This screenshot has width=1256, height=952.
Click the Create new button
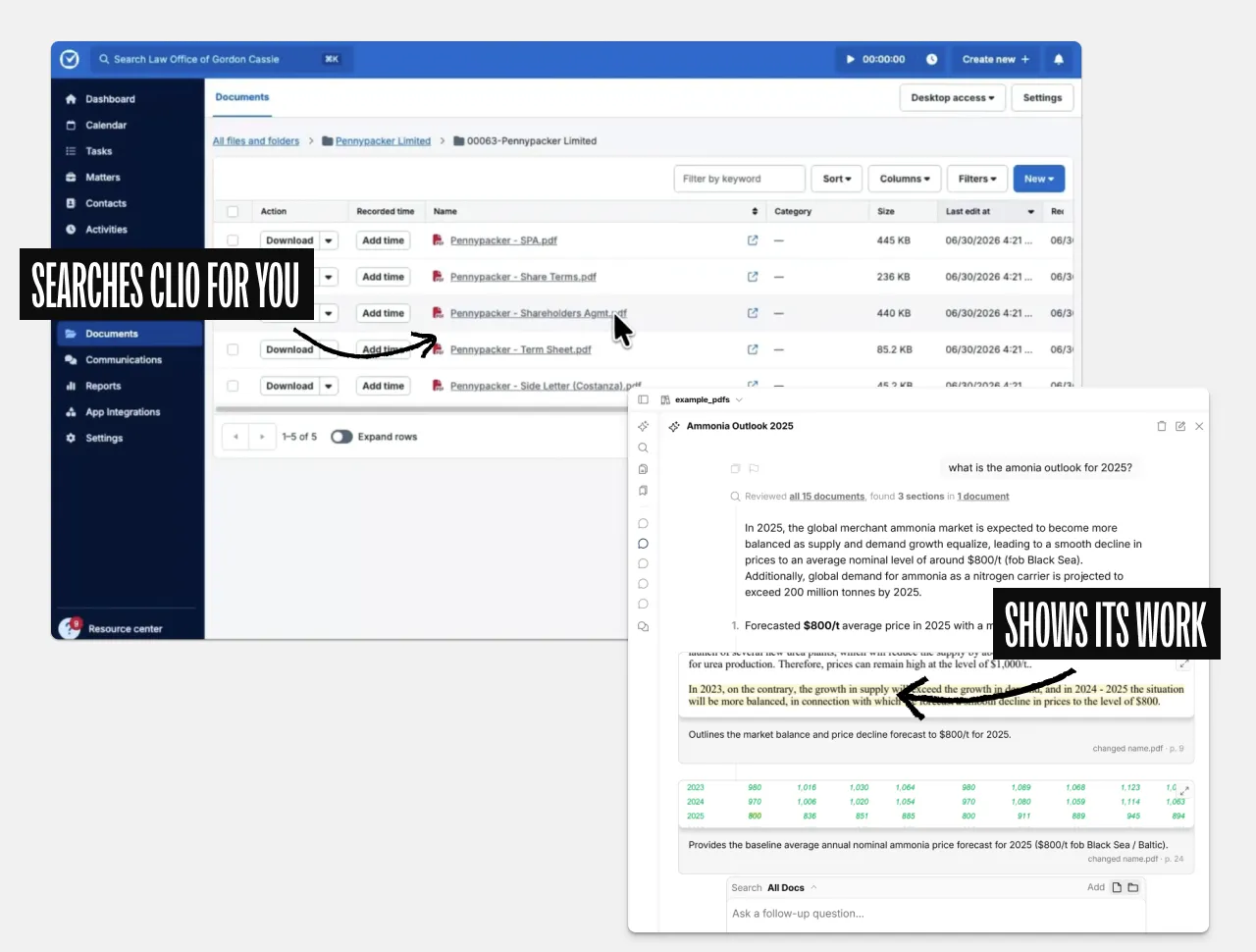pos(996,59)
